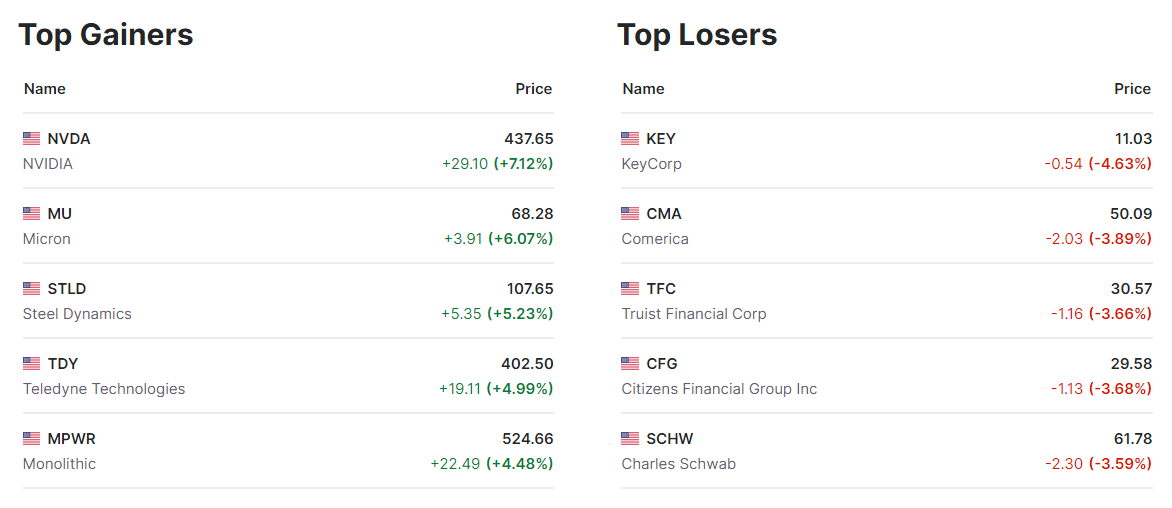Viewport: 1172px width, 508px height.
Task: Click the US flag icon beside KEY
Action: [x=630, y=139]
